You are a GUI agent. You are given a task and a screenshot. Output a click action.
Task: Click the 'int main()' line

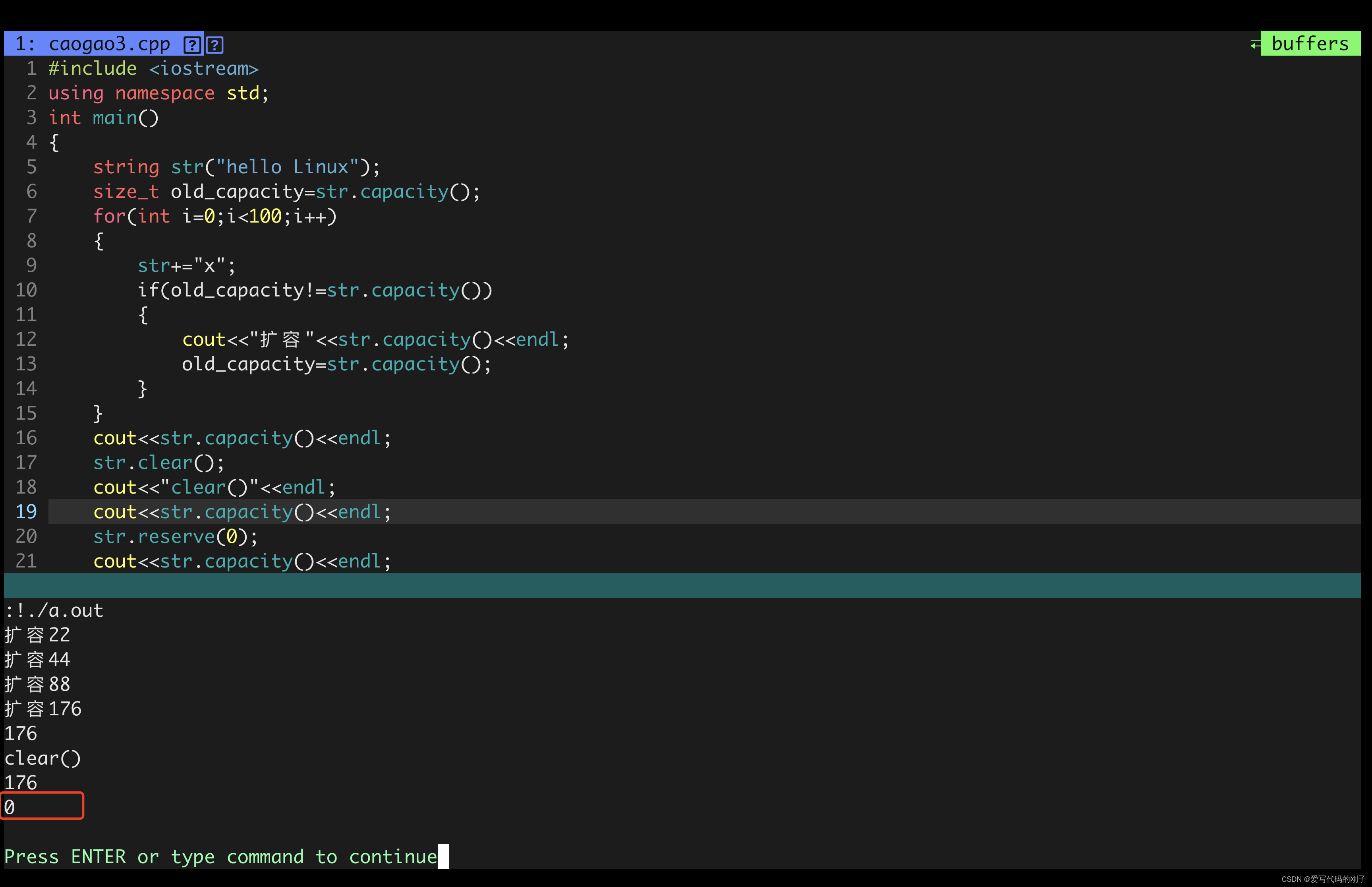point(104,118)
